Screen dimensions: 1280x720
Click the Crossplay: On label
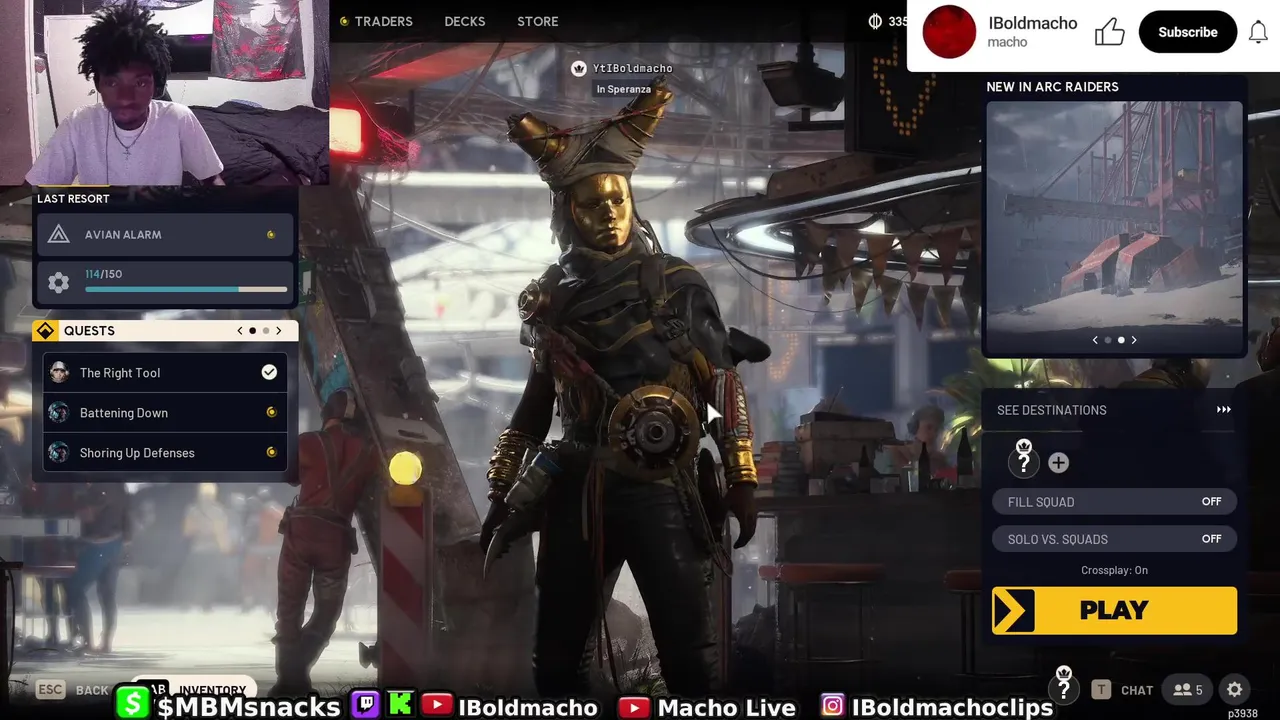1114,570
